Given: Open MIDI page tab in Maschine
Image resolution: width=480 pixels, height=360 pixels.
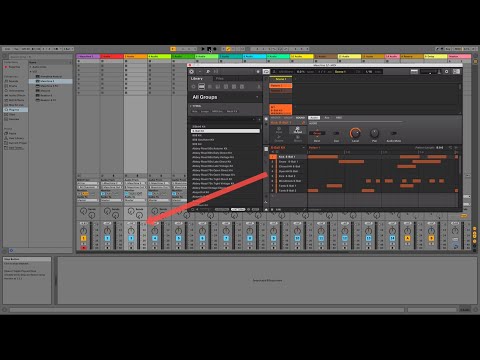Looking at the screenshot, I should pyautogui.click(x=339, y=118).
